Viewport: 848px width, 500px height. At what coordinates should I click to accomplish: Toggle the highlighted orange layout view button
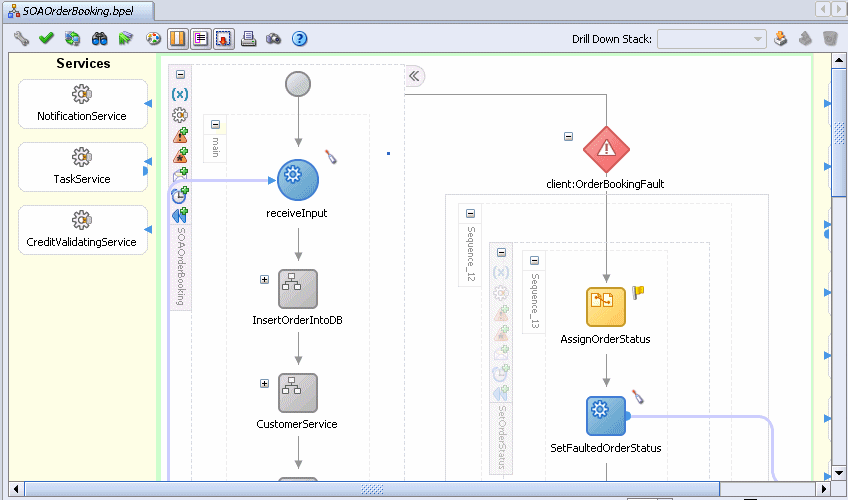click(177, 38)
